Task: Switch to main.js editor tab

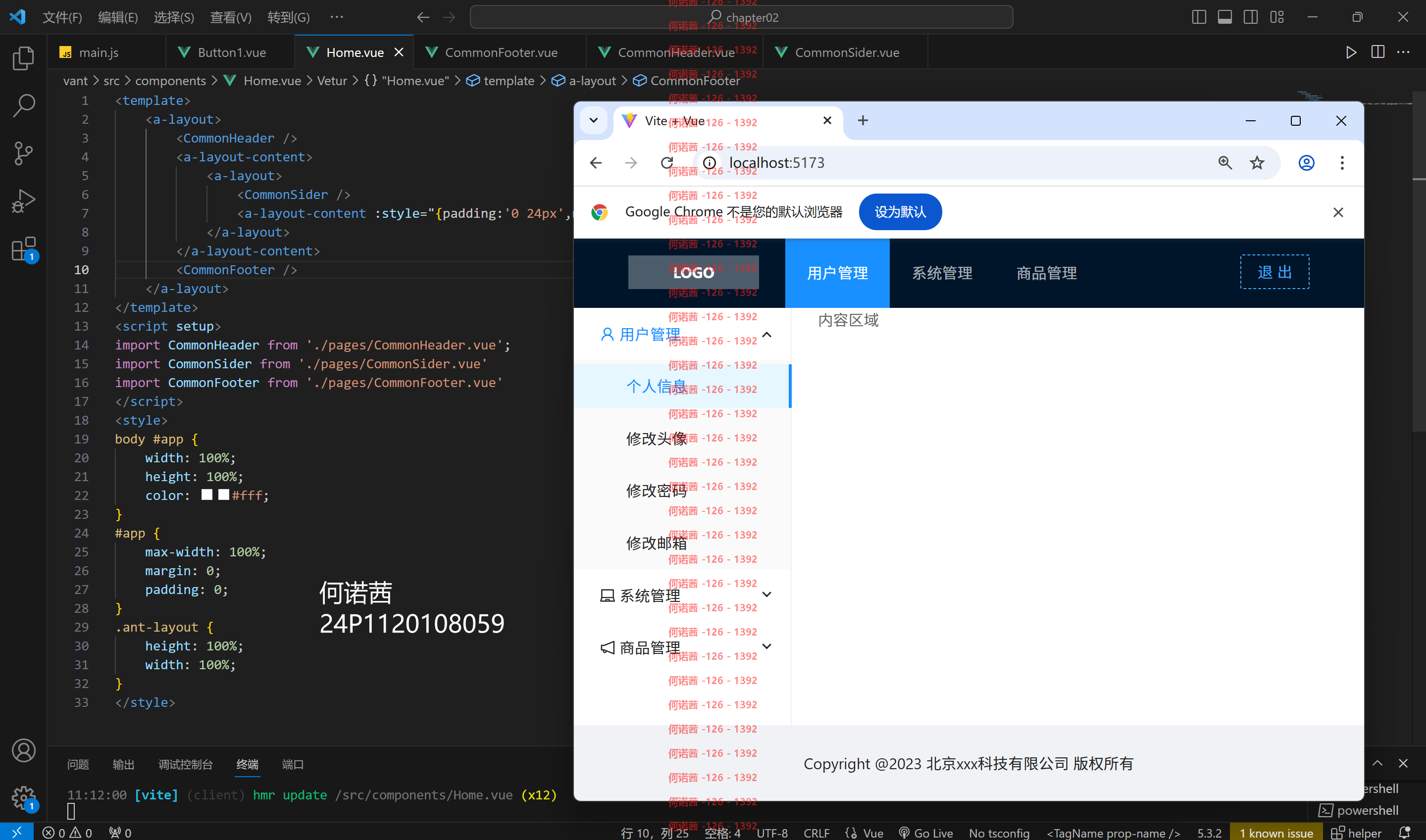Action: pos(106,52)
